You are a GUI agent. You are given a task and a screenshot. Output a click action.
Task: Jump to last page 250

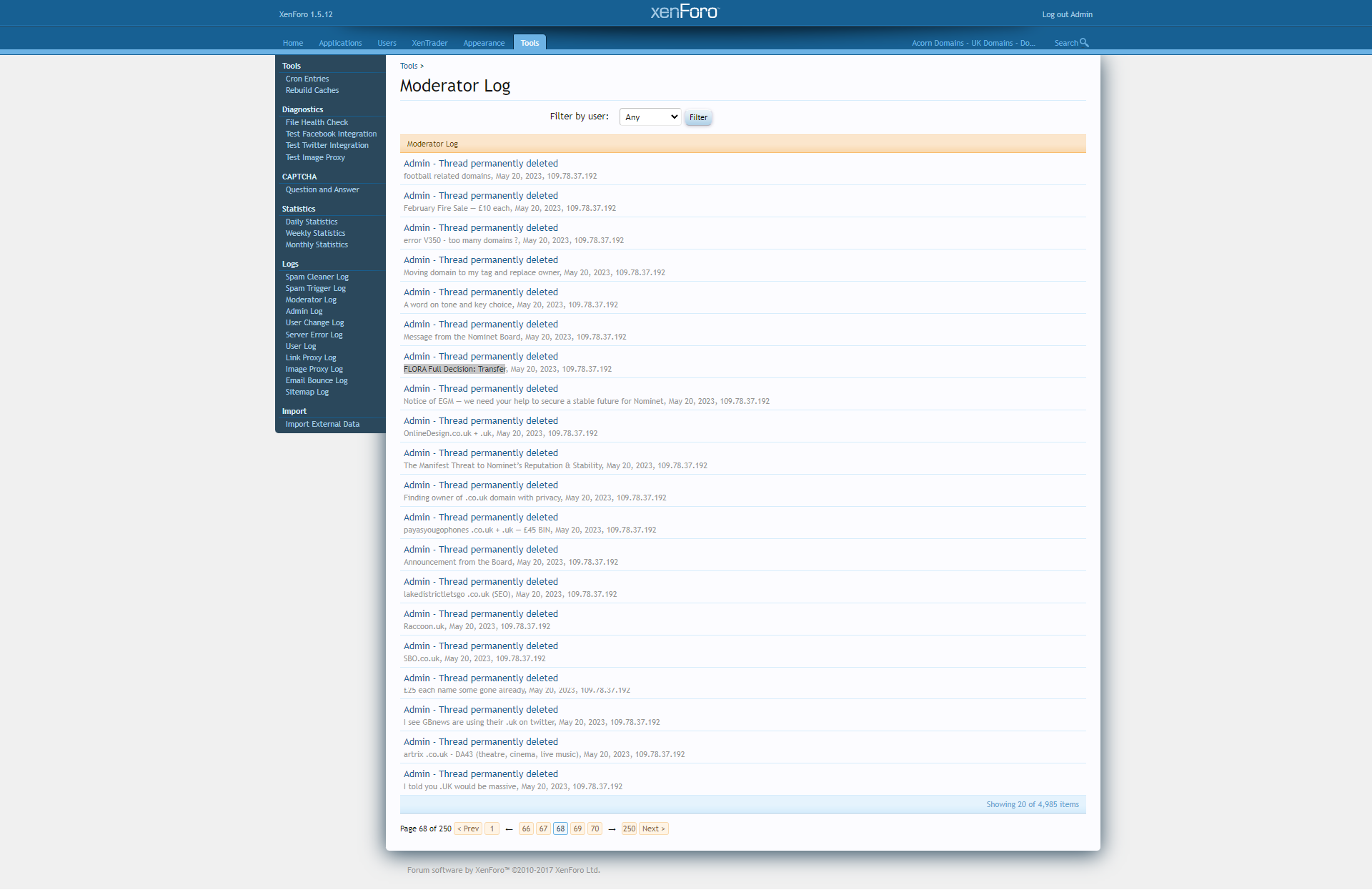pyautogui.click(x=629, y=829)
